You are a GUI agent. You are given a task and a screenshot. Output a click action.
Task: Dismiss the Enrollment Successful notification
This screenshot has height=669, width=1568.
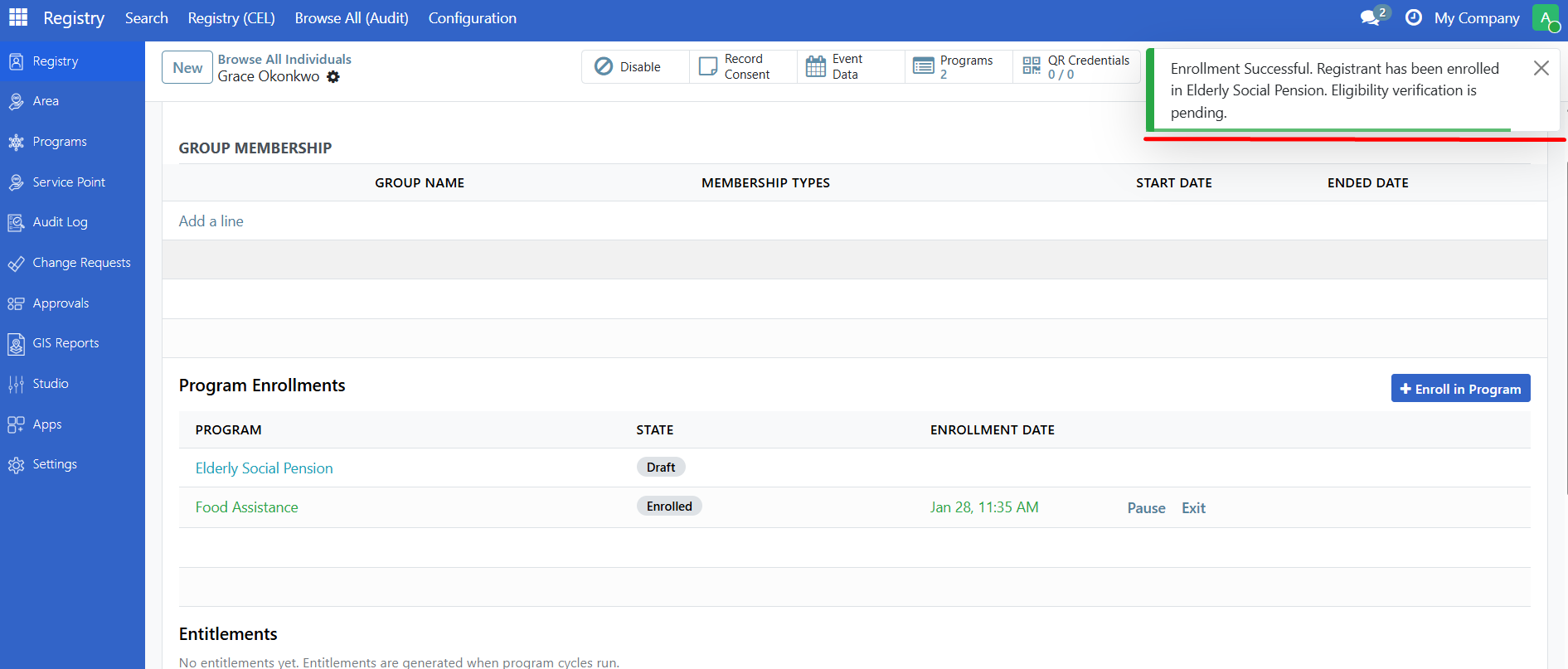tap(1541, 68)
